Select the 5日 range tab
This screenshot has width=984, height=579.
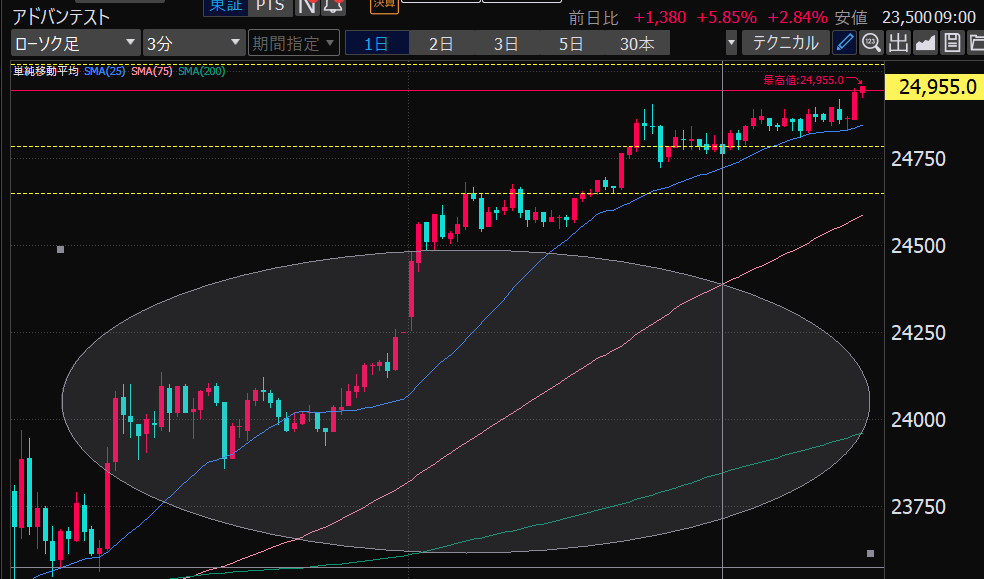pyautogui.click(x=571, y=43)
